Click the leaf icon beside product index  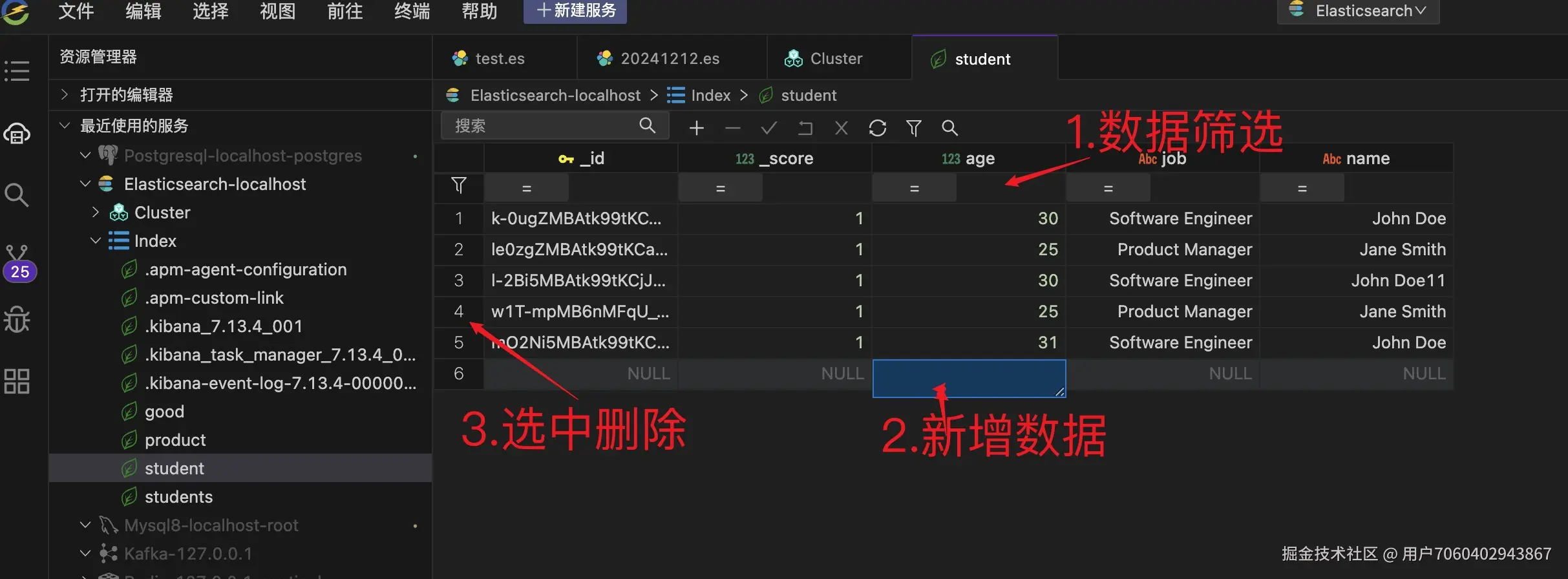point(129,440)
